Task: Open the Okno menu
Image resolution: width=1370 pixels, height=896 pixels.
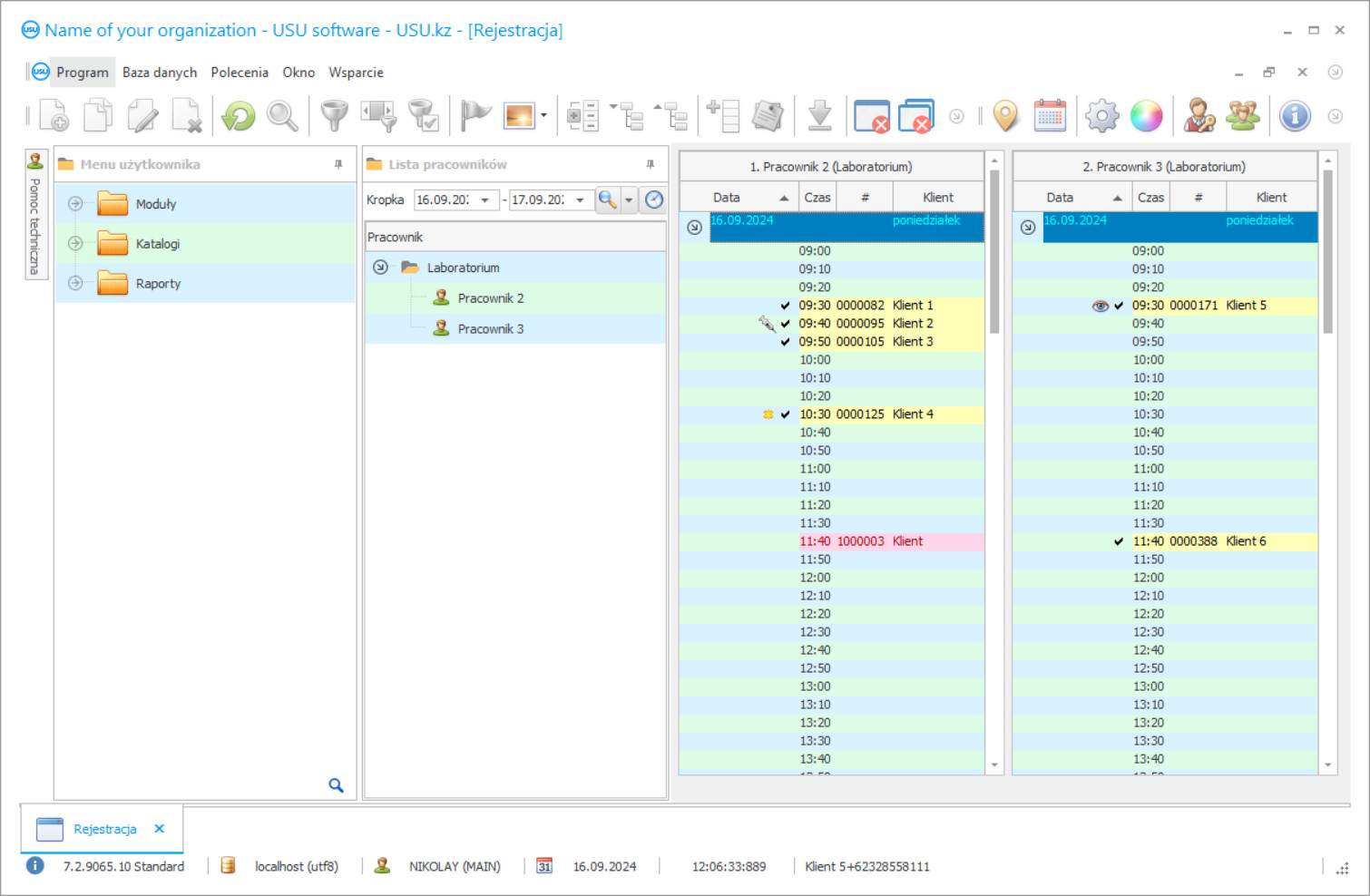Action: (298, 73)
